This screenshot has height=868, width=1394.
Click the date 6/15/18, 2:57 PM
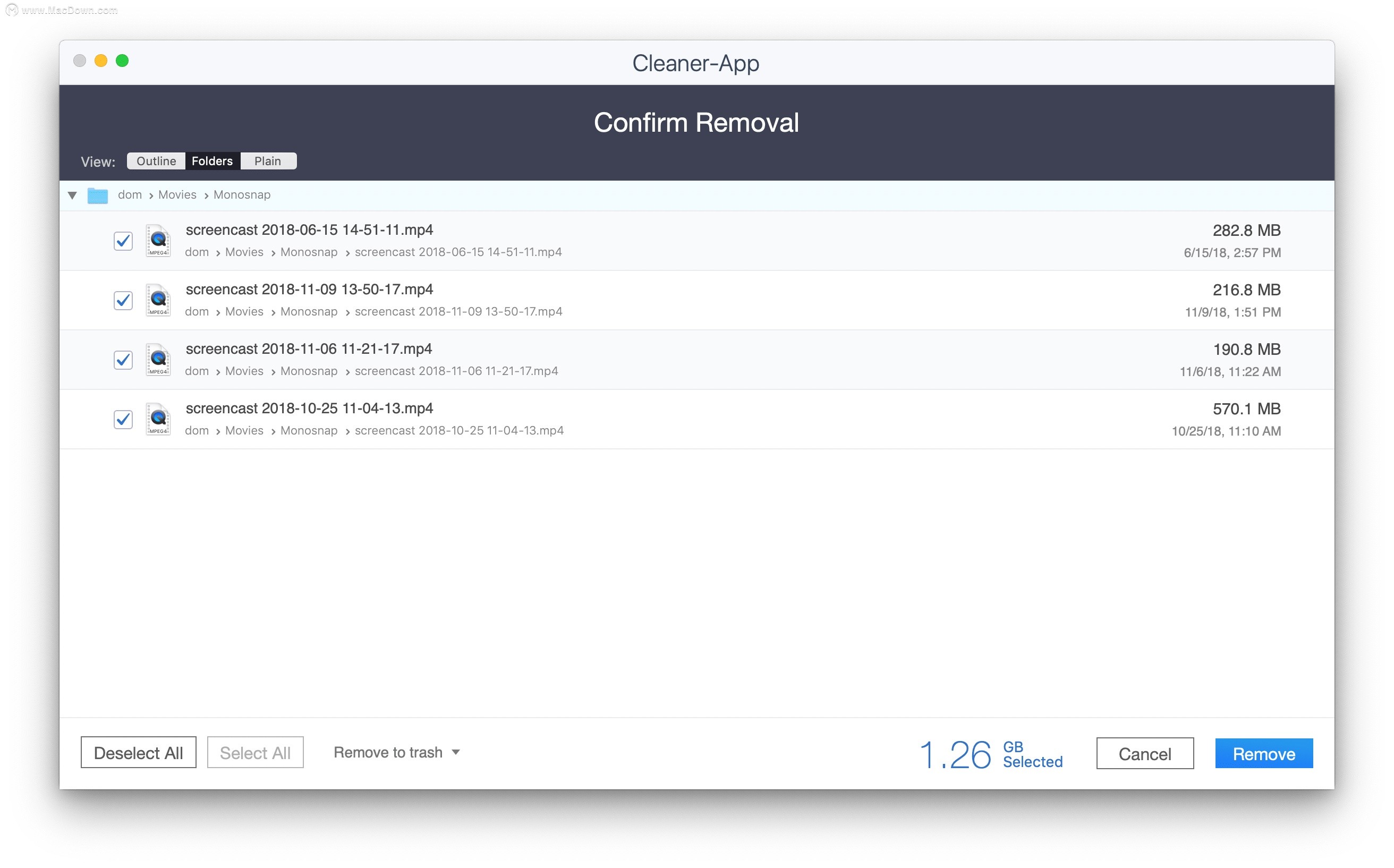1232,253
